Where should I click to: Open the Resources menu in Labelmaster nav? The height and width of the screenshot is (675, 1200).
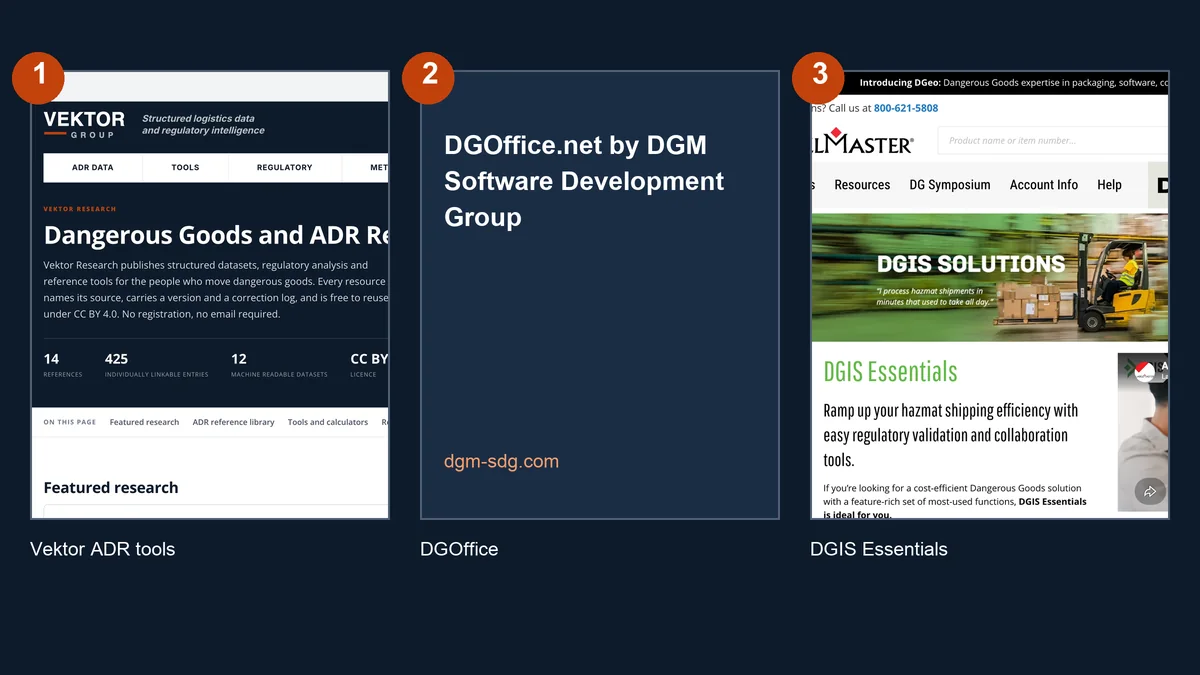pos(862,185)
